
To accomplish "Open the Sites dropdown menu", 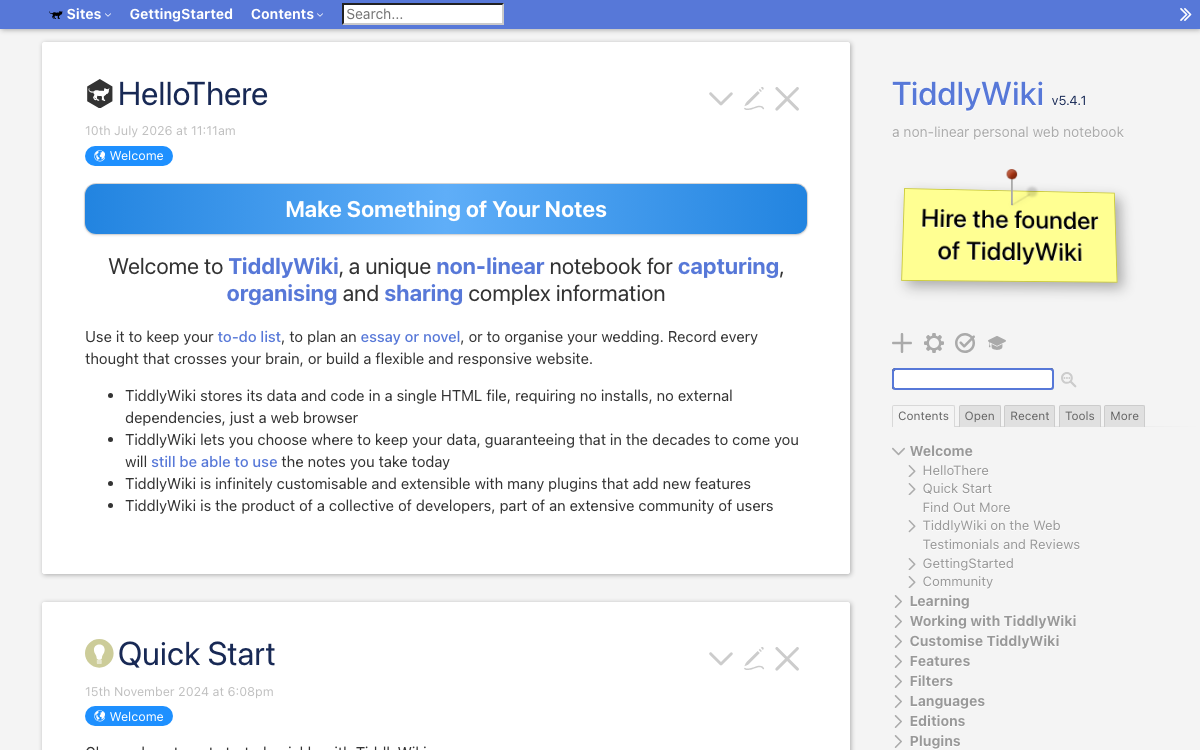I will pyautogui.click(x=80, y=14).
